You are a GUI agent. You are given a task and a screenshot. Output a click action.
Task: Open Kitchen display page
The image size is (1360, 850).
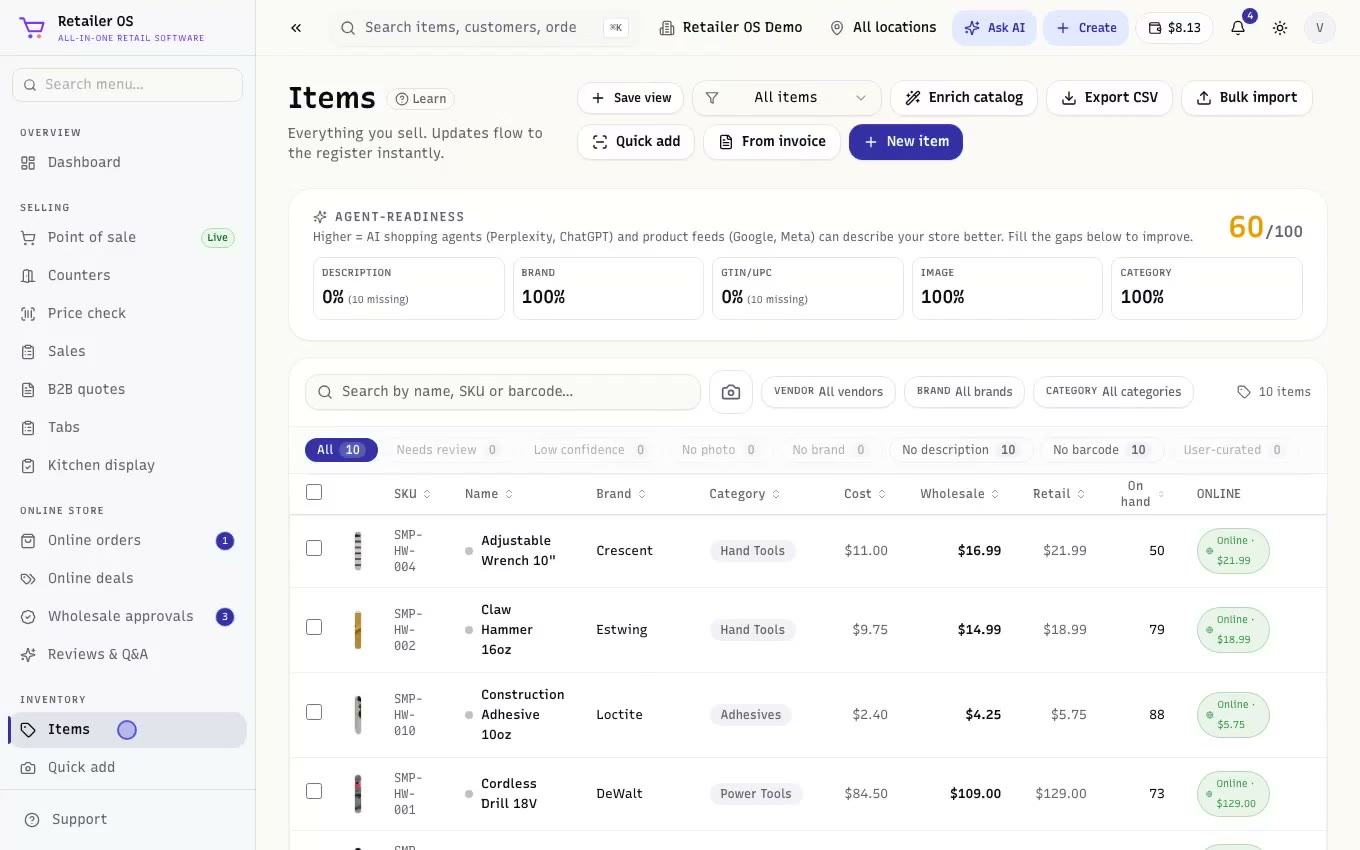click(x=127, y=465)
